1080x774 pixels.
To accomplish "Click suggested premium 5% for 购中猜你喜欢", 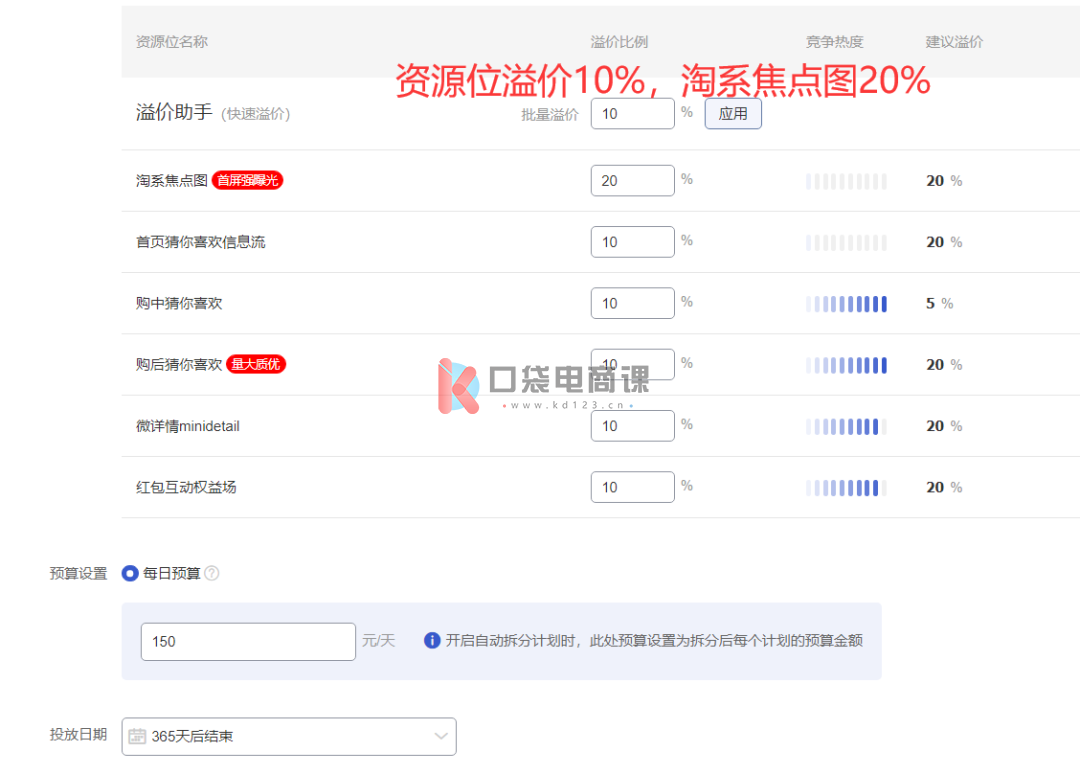I will (939, 303).
